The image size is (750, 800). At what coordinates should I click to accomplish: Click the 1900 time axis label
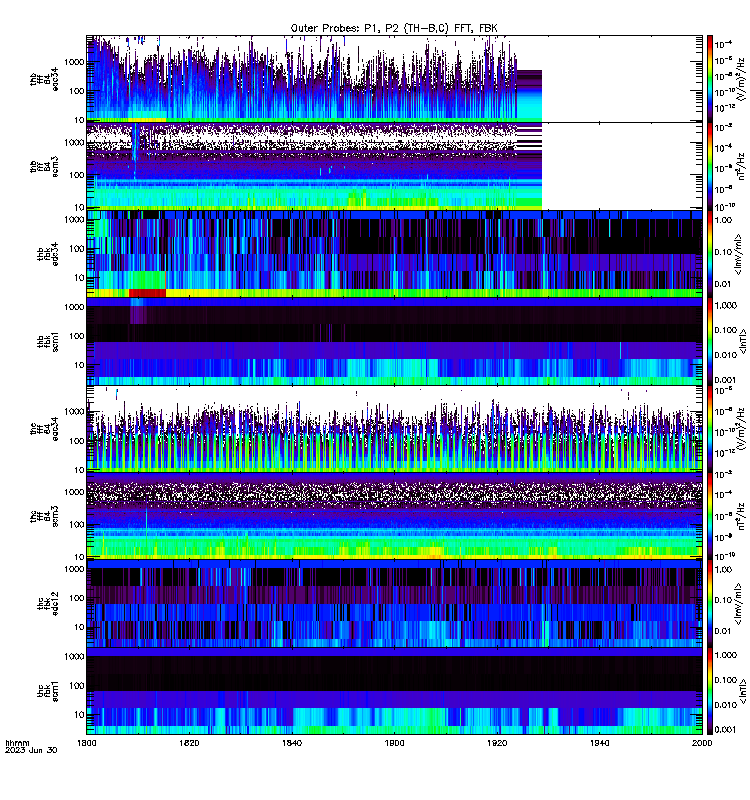(394, 743)
